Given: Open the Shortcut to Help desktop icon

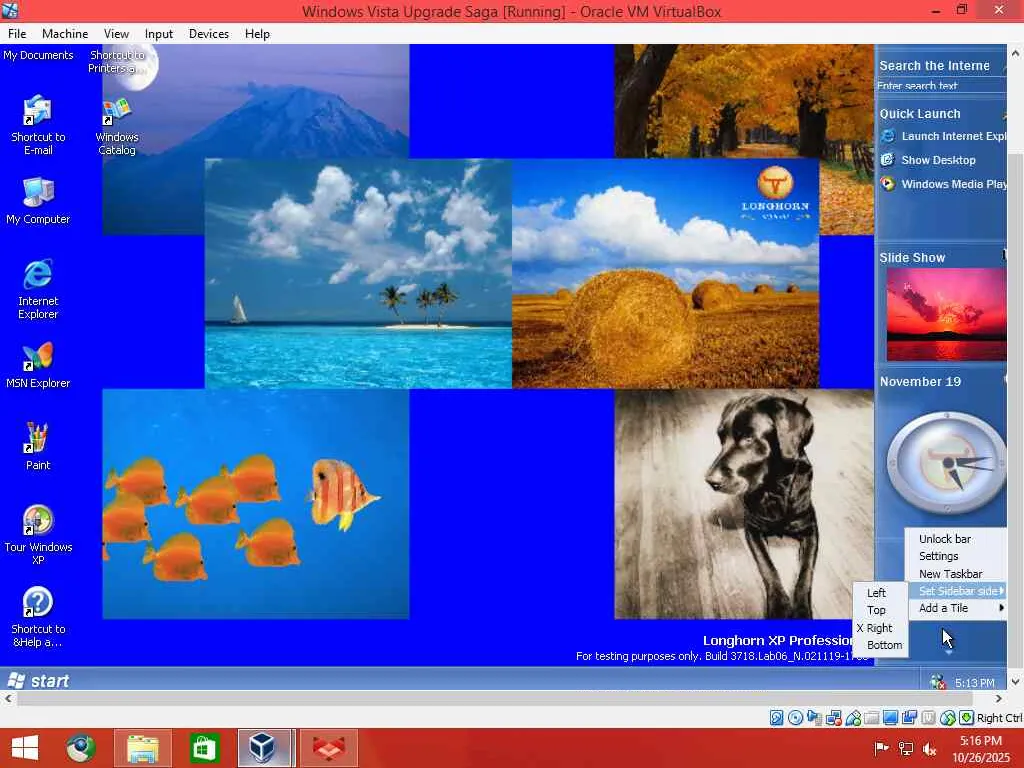Looking at the screenshot, I should click(38, 617).
